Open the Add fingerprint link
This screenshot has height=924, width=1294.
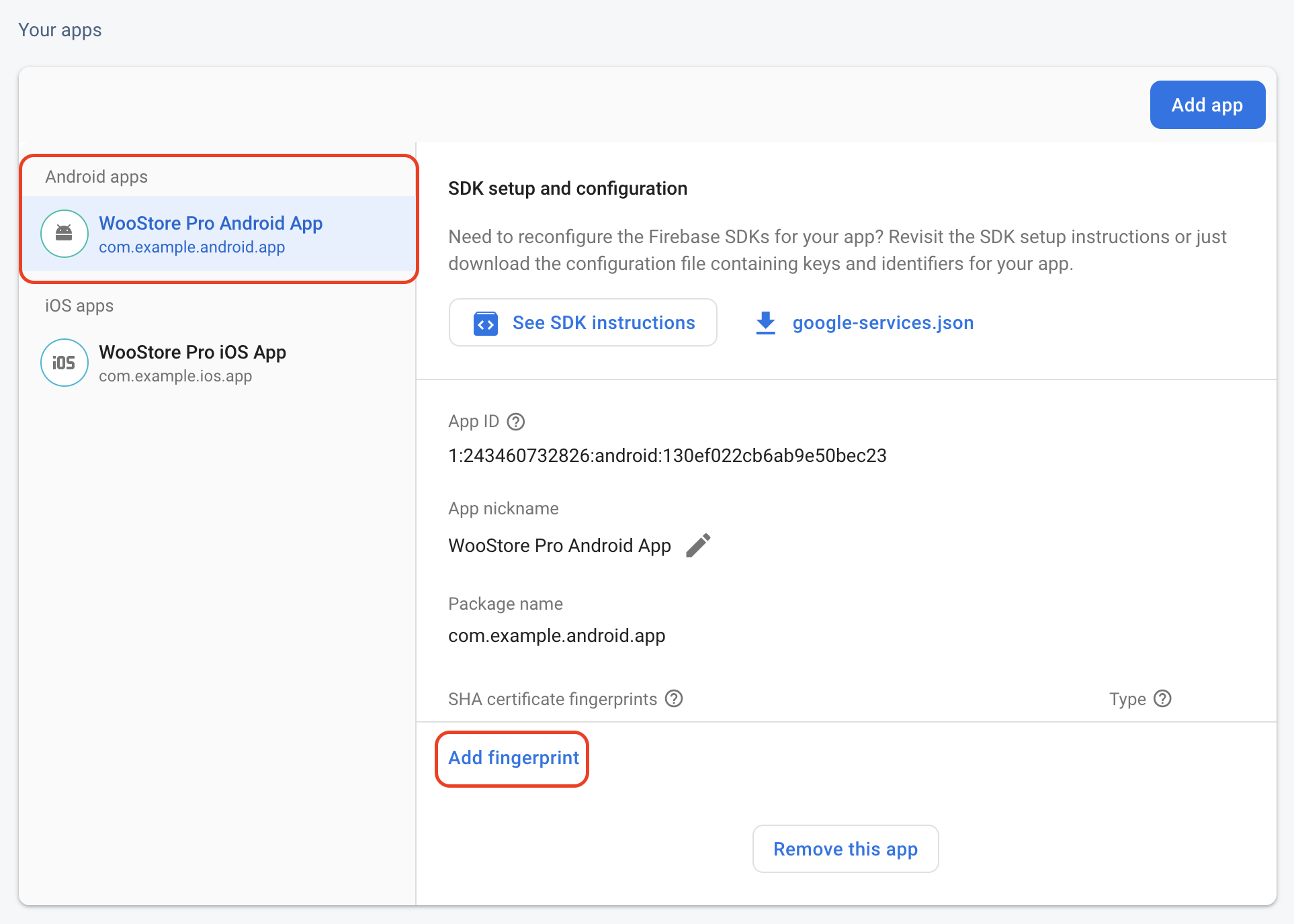[513, 758]
